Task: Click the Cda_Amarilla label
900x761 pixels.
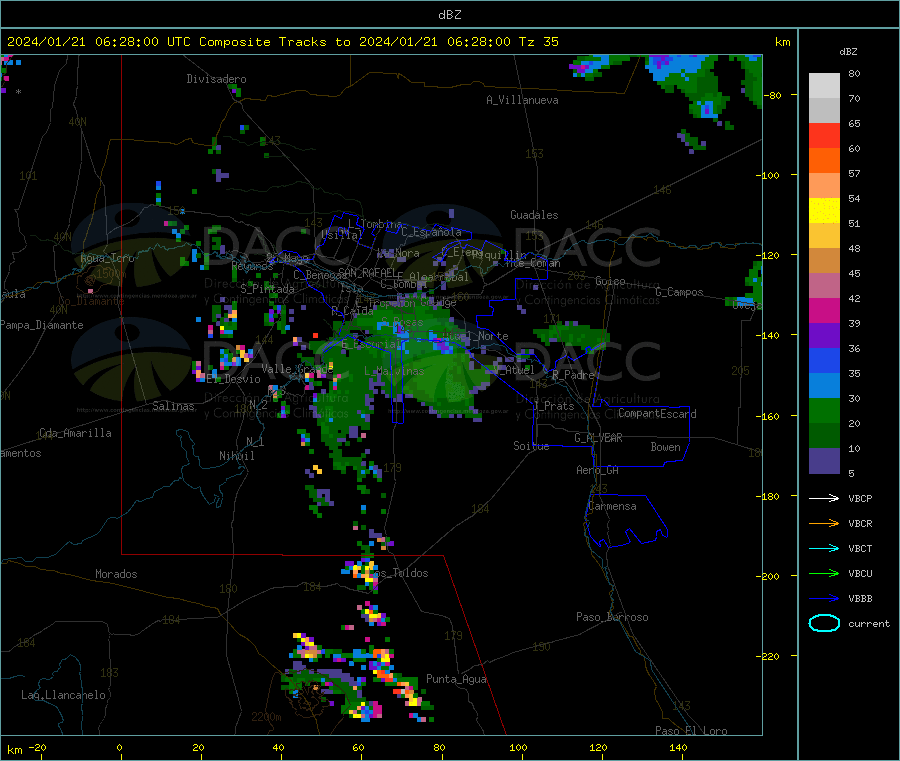Action: tap(75, 433)
